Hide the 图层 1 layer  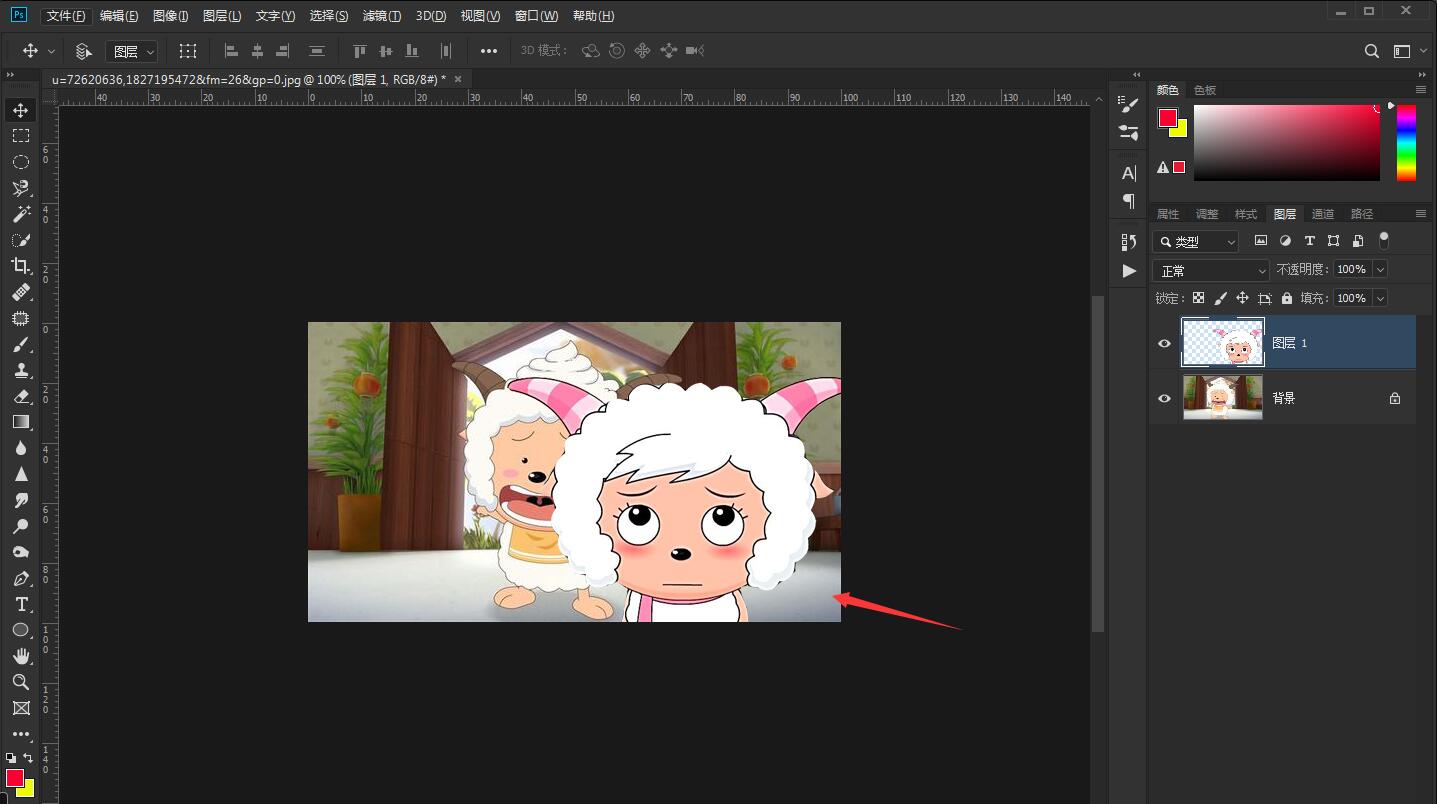pyautogui.click(x=1164, y=343)
